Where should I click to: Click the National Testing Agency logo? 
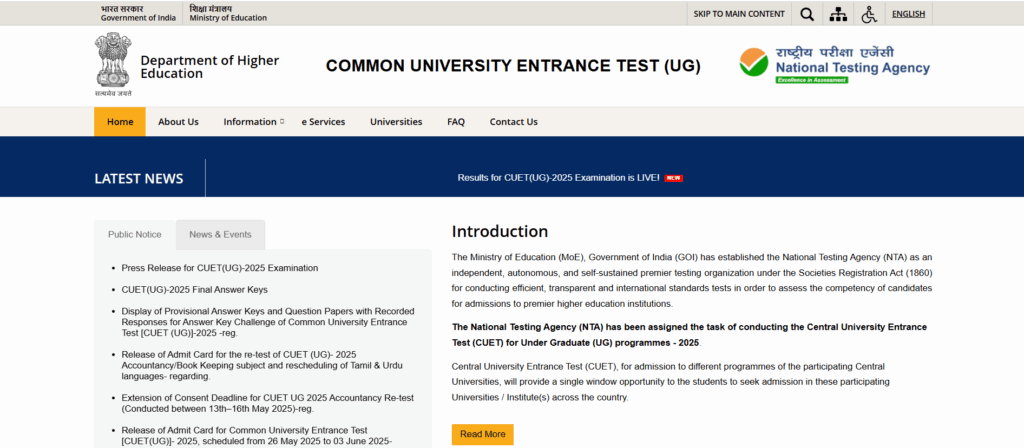click(834, 65)
